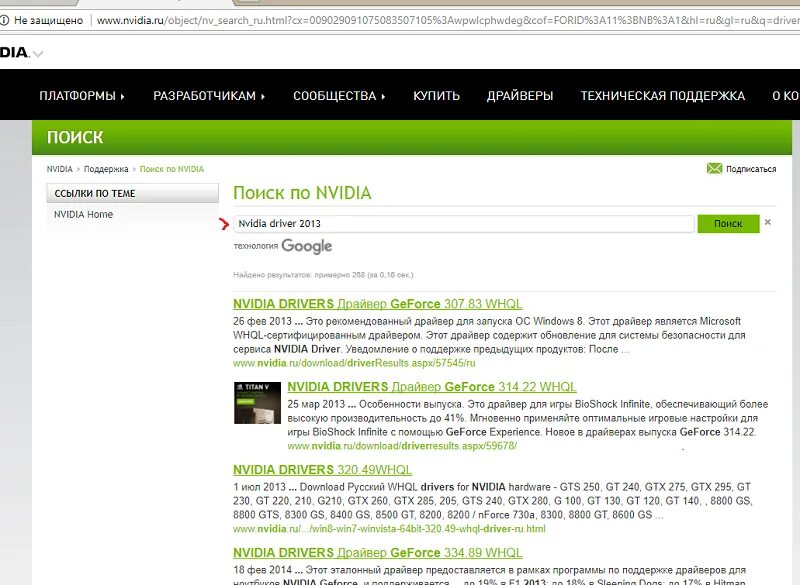This screenshot has width=800, height=585.
Task: Click the 'ССЫЛКИ ПО ТЕМЕ' sidebar header
Action: (x=133, y=193)
